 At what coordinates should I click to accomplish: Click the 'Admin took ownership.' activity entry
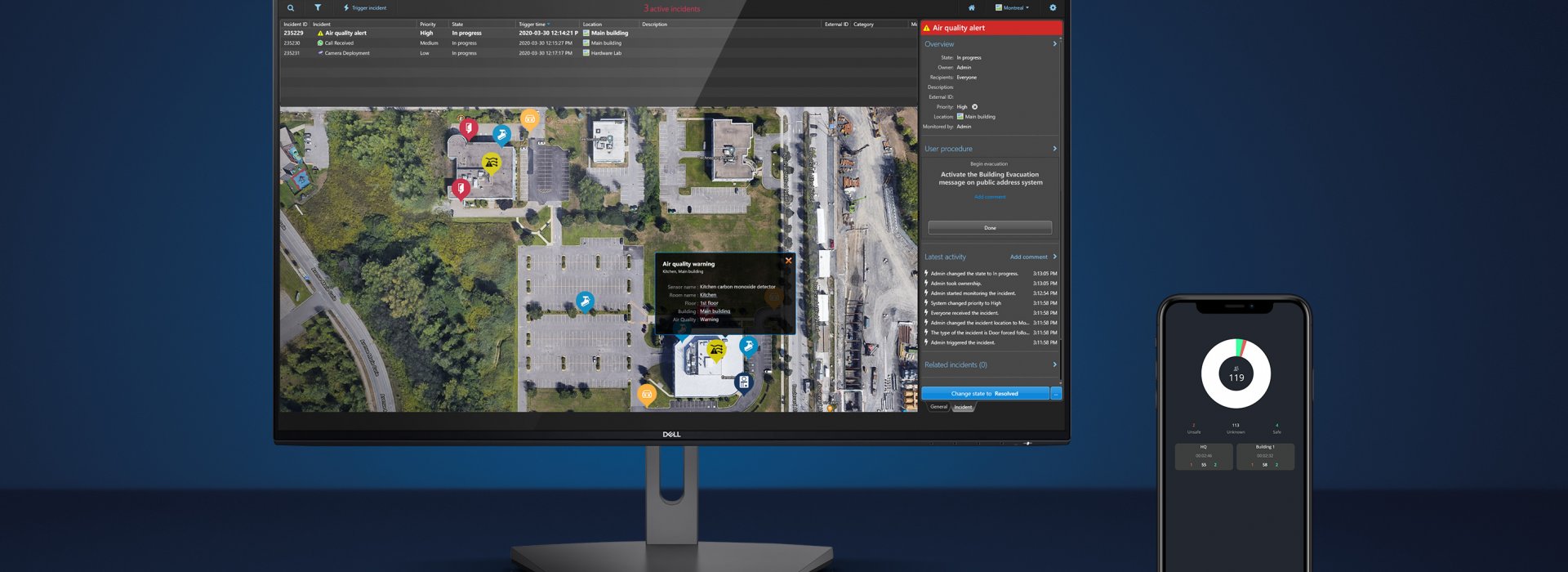coord(991,284)
